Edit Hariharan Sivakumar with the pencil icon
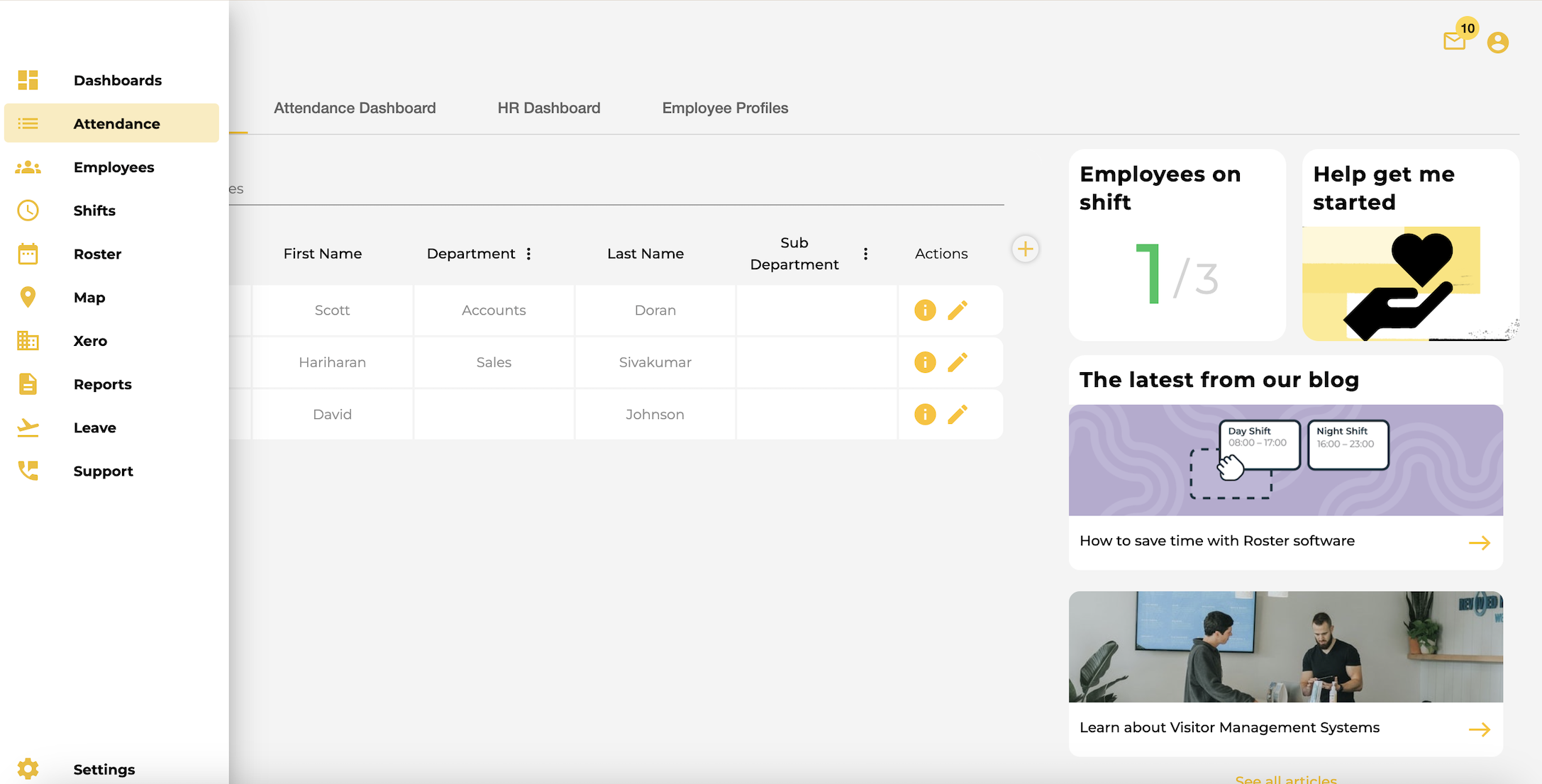 (x=958, y=362)
